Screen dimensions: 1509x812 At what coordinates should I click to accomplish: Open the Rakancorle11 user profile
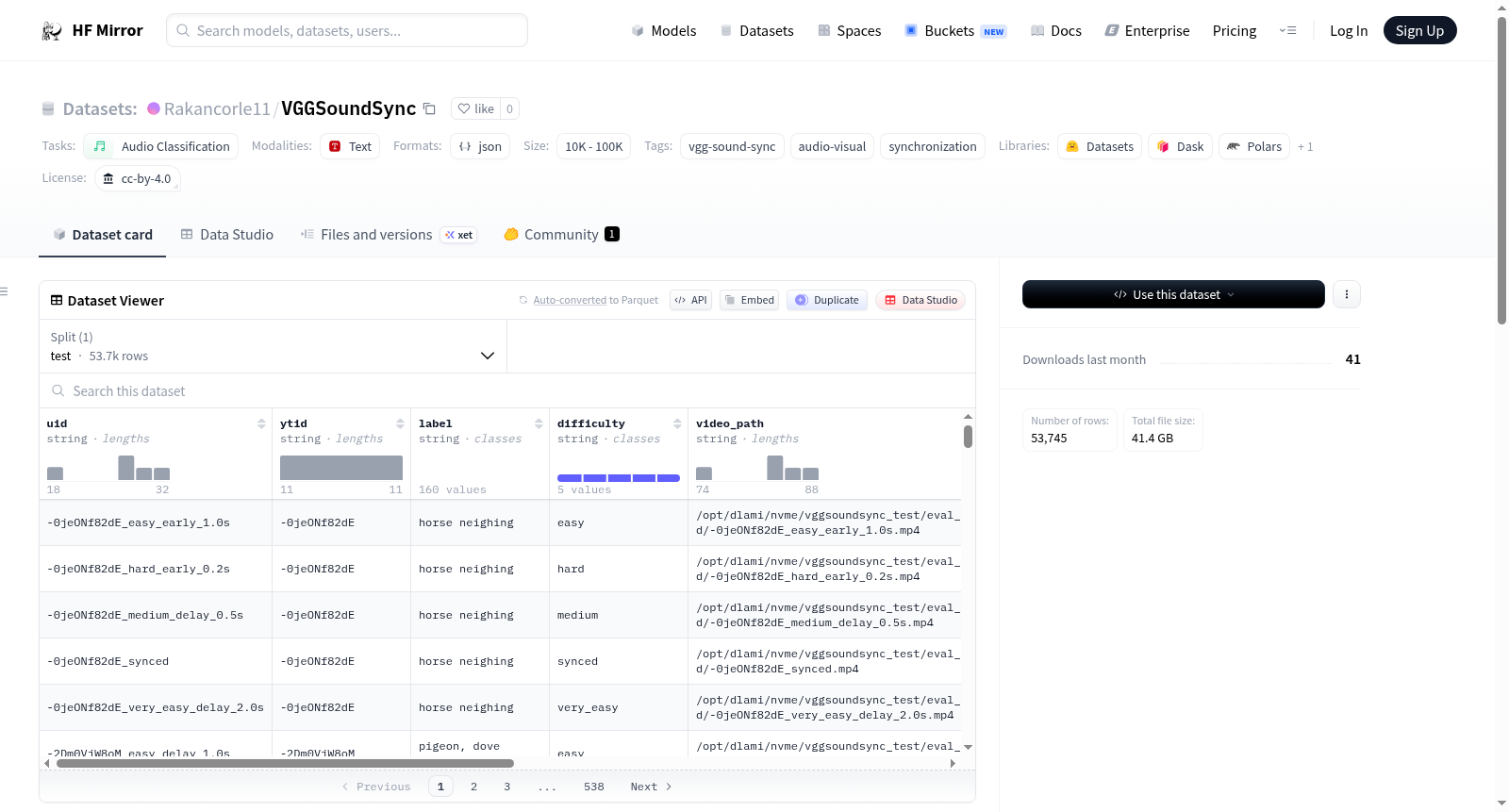[217, 108]
